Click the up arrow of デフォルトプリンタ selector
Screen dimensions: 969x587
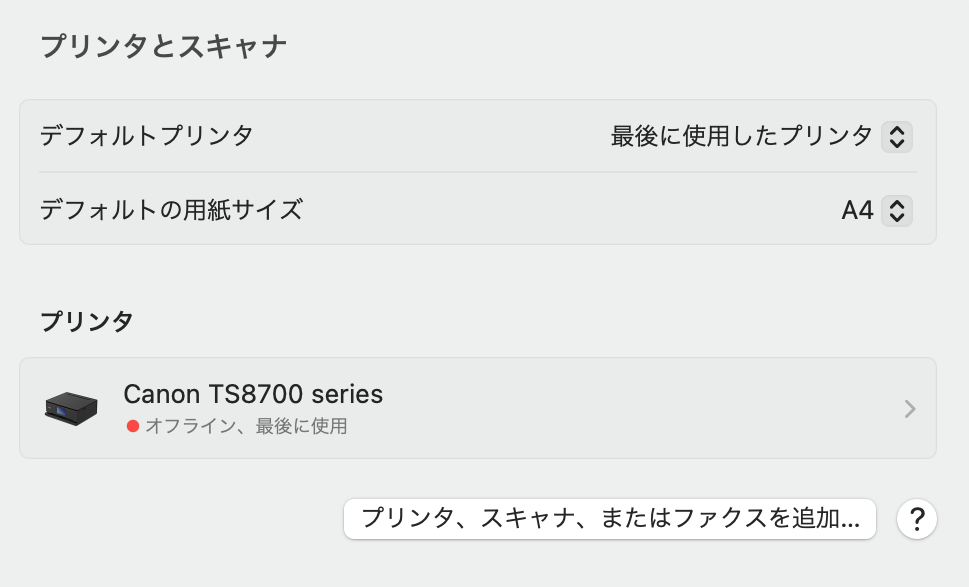[897, 130]
